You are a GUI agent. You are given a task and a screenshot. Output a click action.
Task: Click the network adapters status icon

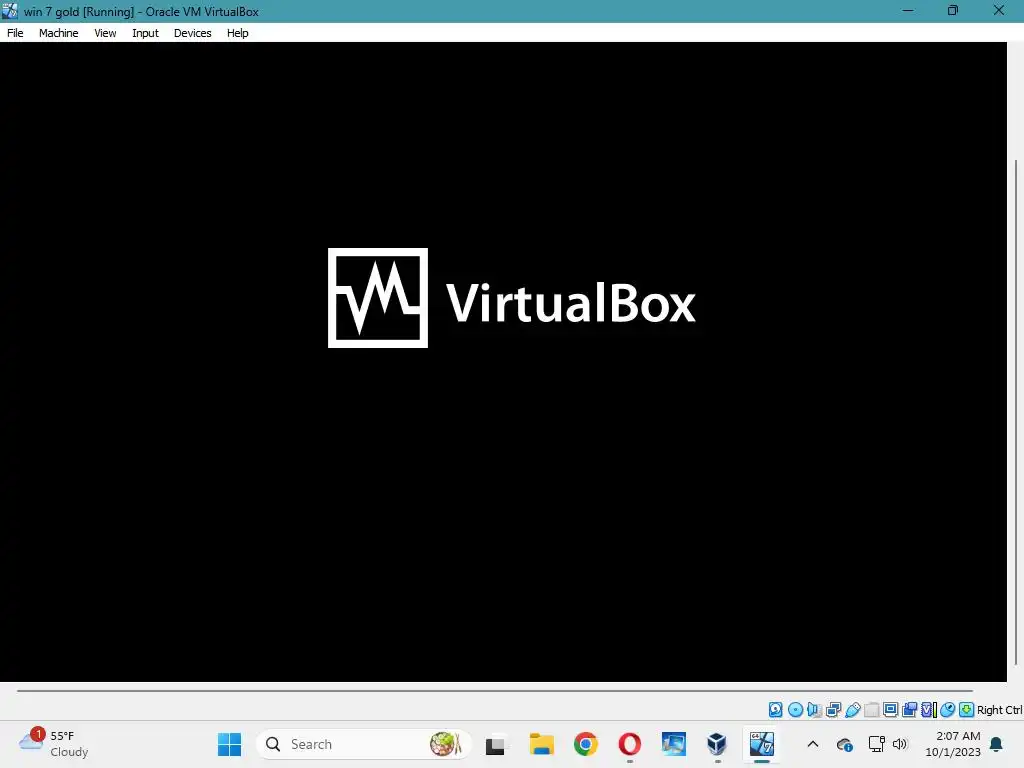pyautogui.click(x=833, y=710)
